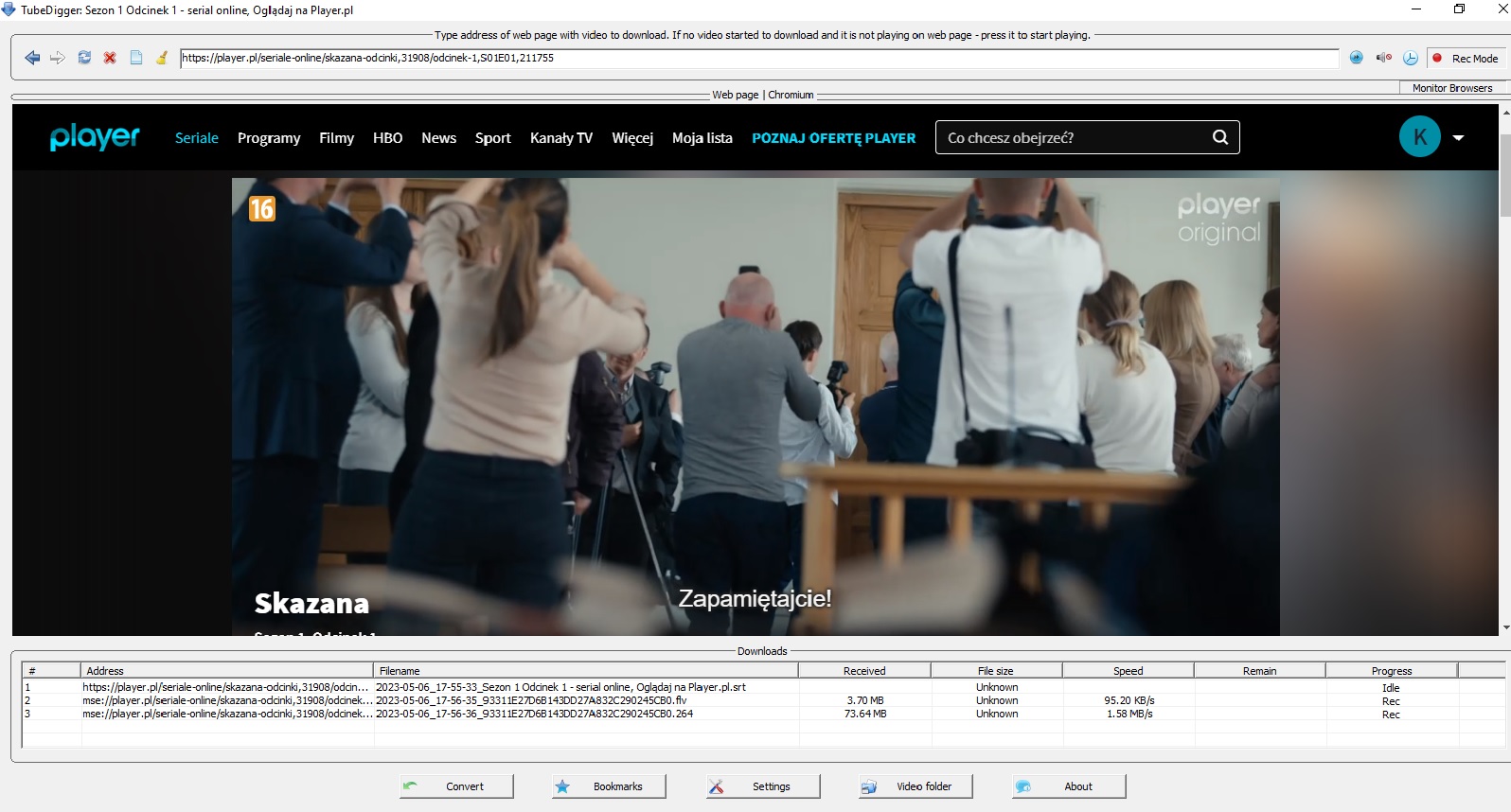Click the Idle progress status
Image resolution: width=1511 pixels, height=812 pixels.
pyautogui.click(x=1391, y=688)
